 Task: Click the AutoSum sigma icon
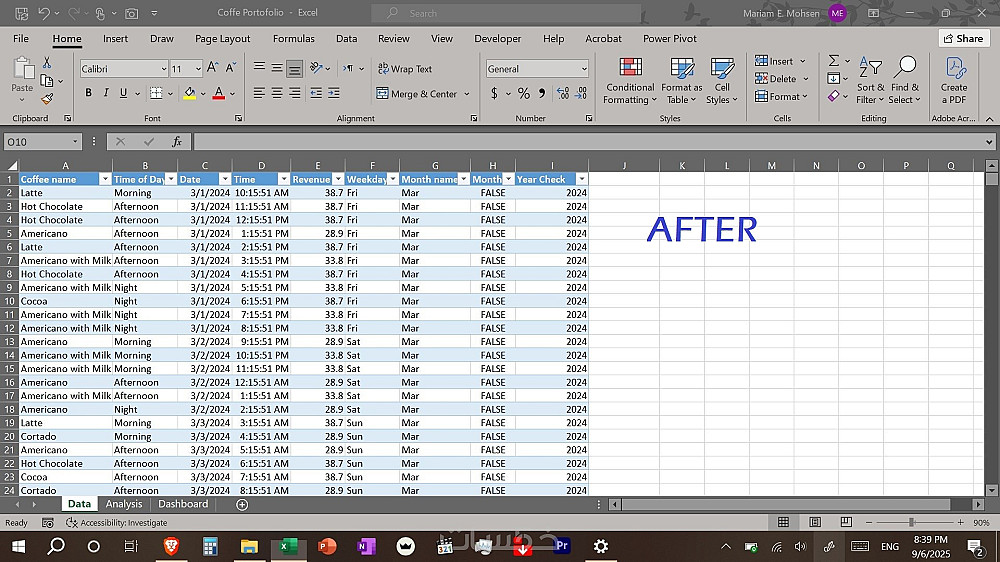(834, 61)
